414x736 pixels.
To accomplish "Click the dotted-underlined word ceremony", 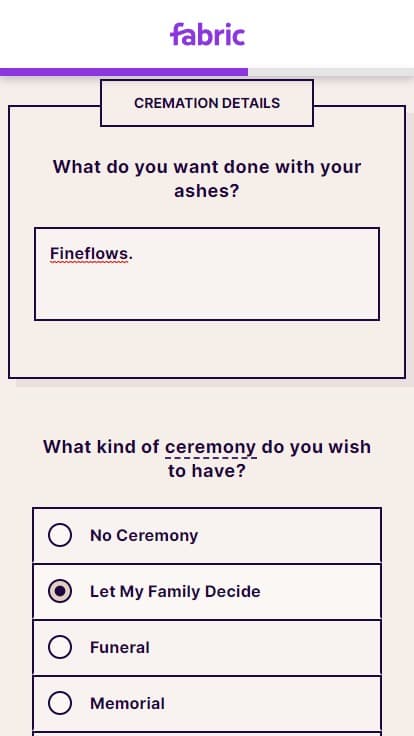I will pos(211,447).
